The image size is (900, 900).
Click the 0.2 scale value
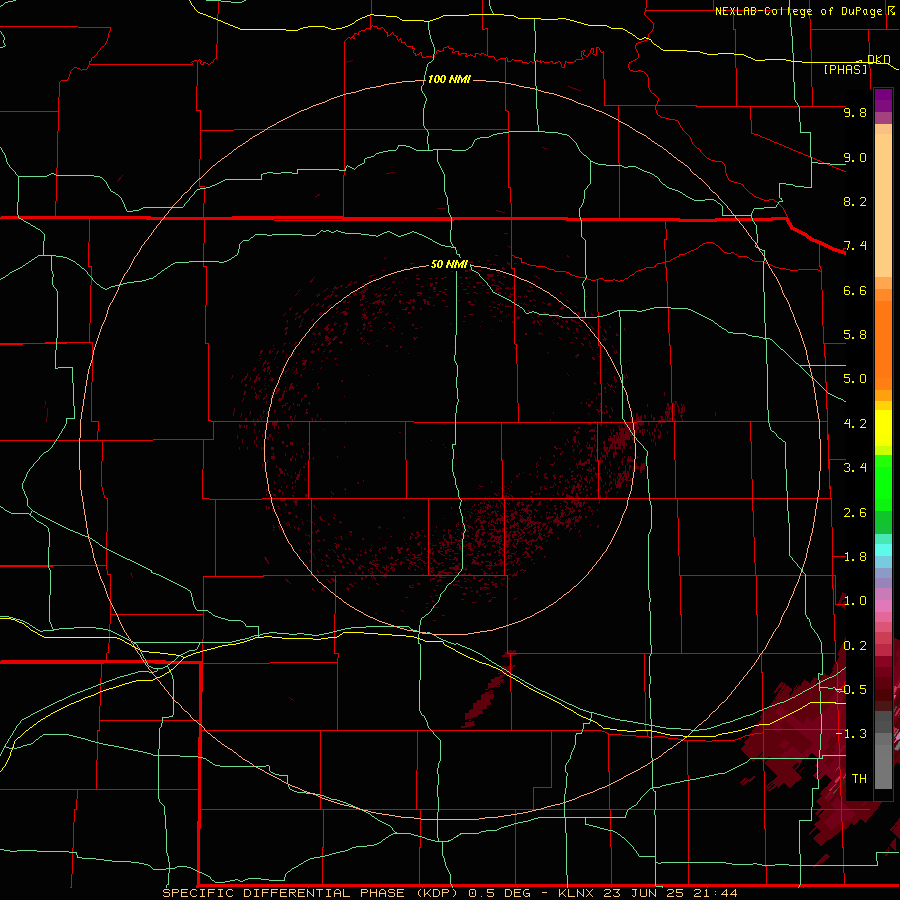tap(855, 646)
